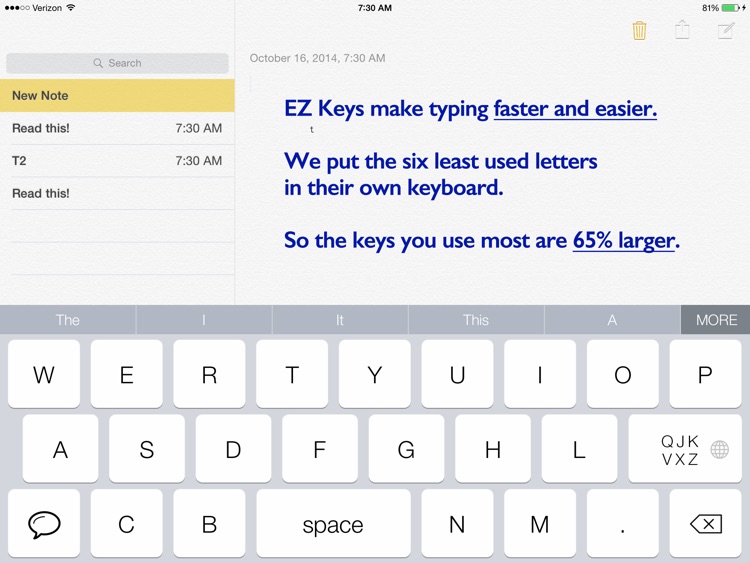Viewport: 750px width, 563px height.
Task: Select the "New Note" entry
Action: pos(117,96)
